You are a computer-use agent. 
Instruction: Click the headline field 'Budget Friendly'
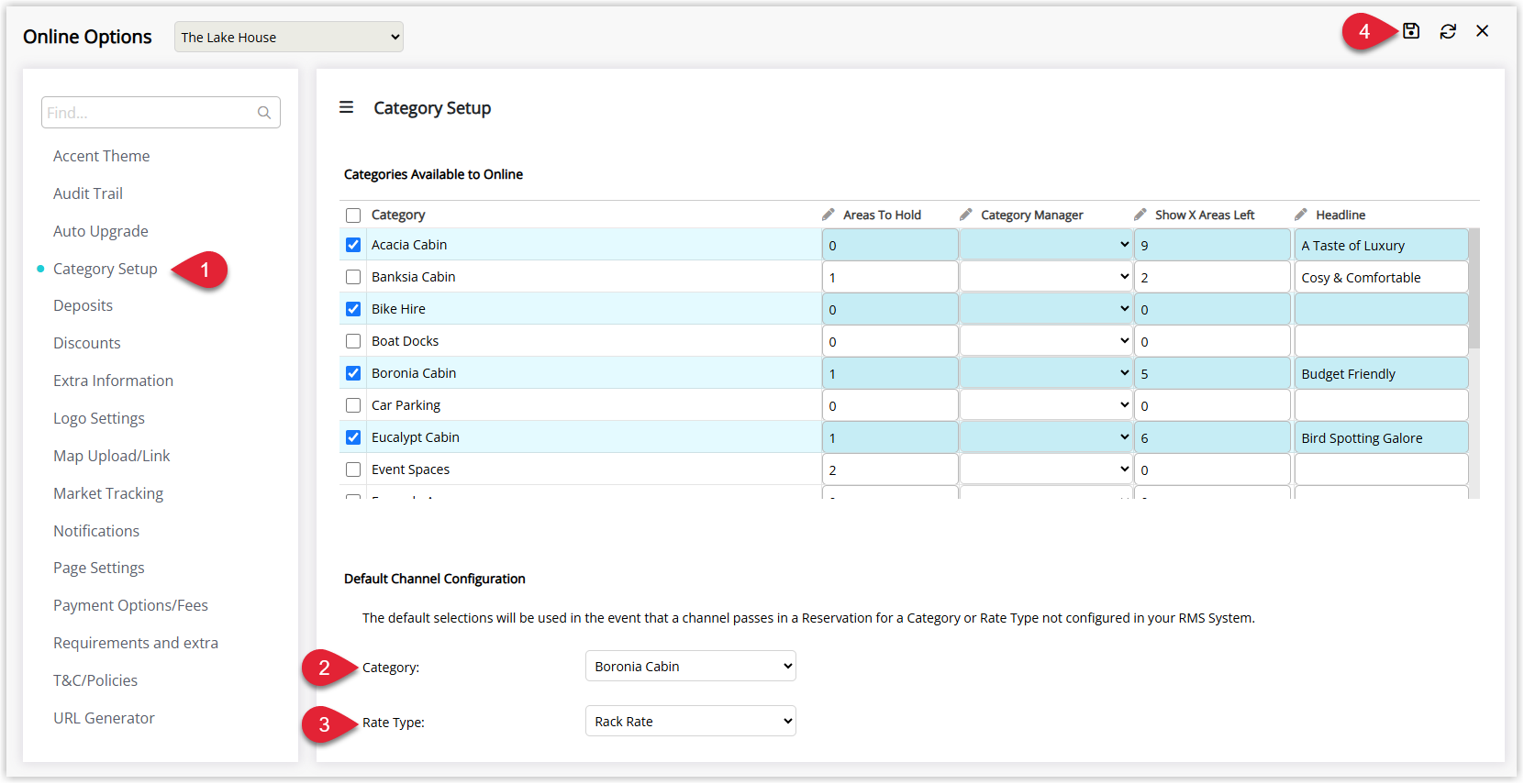coord(1381,373)
